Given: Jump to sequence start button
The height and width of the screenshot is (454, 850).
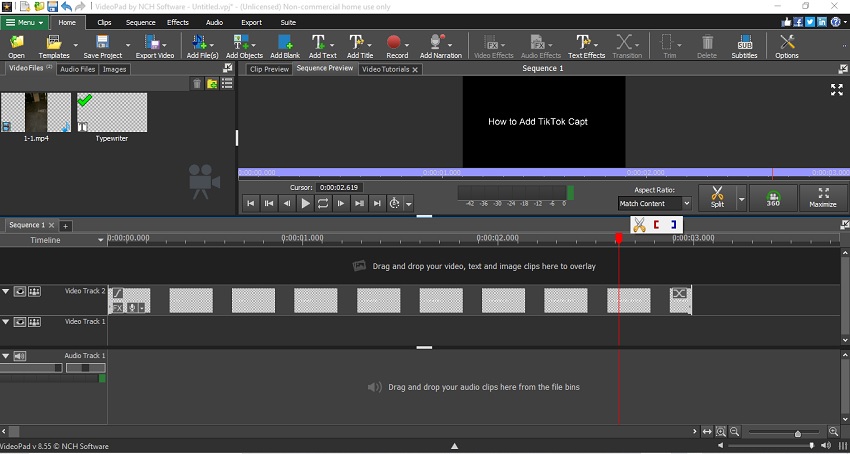Looking at the screenshot, I should pos(250,203).
